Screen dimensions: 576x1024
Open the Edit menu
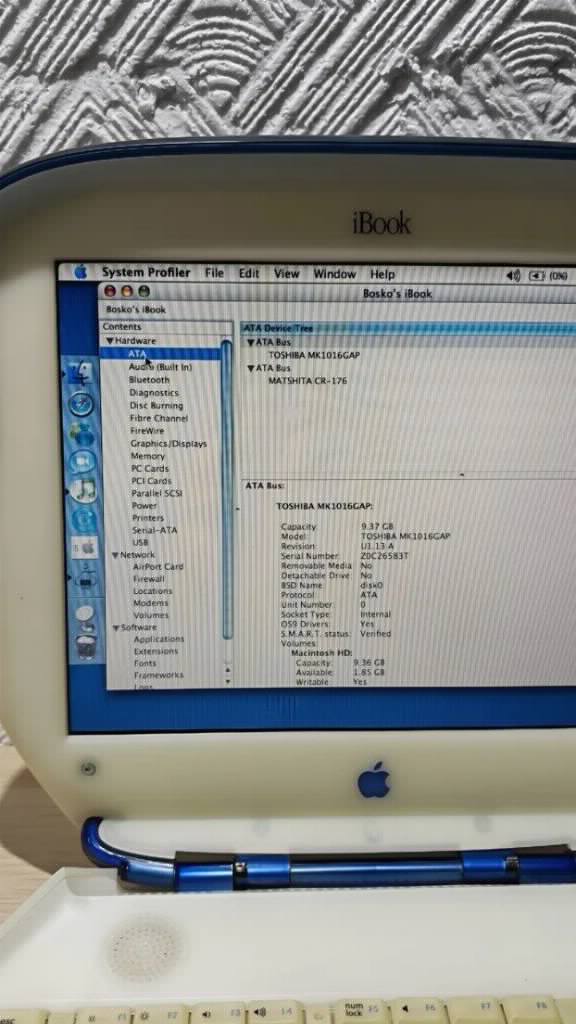tap(249, 274)
